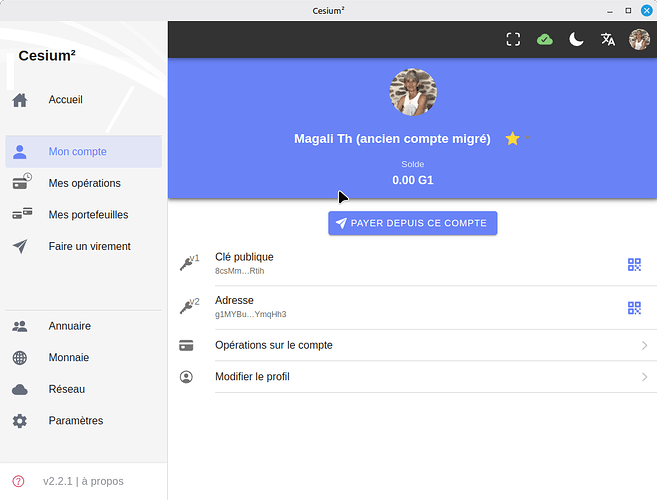Expand Modifier le profil chevron
Screen dimensions: 657x500
(x=644, y=377)
